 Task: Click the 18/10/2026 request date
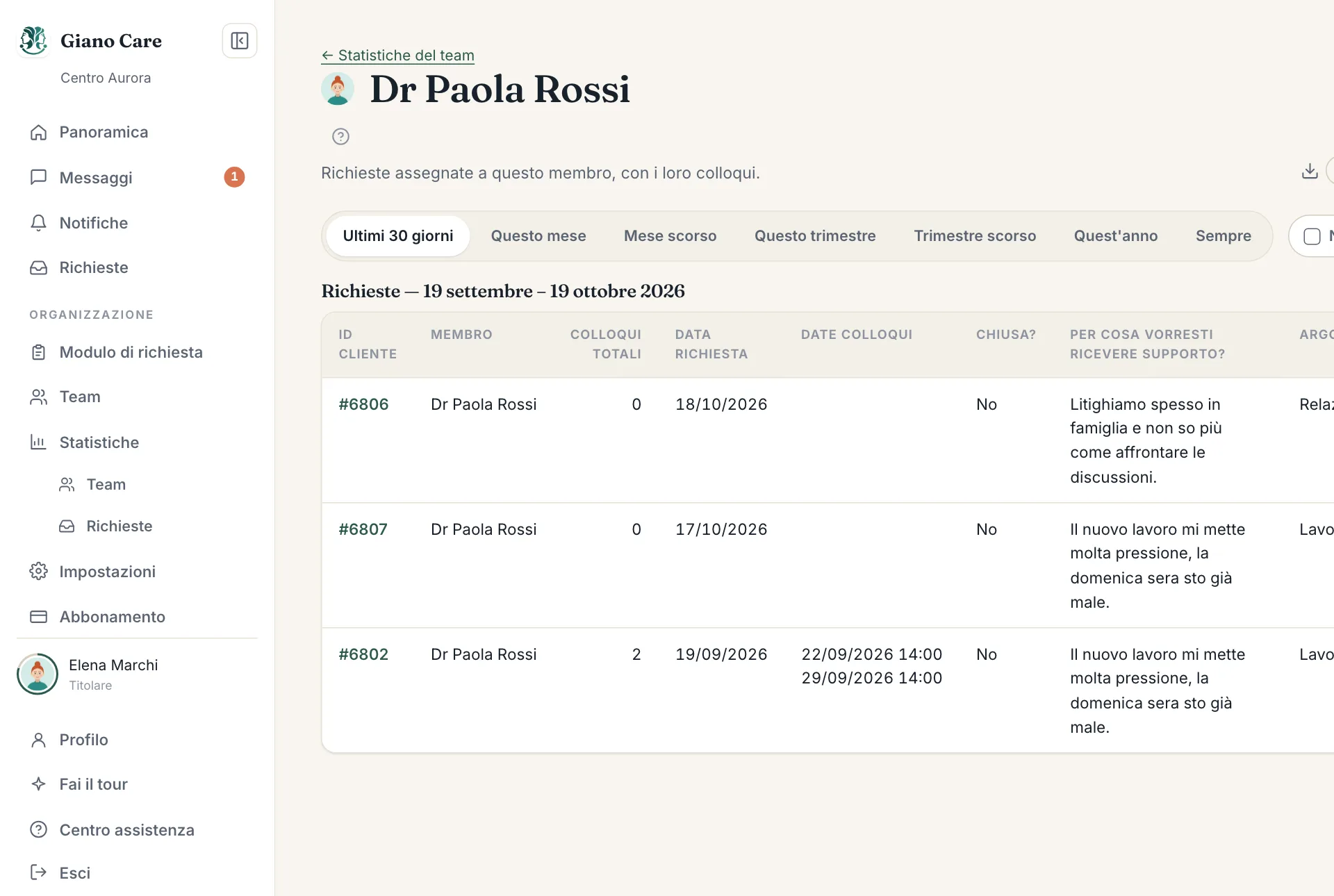(721, 404)
